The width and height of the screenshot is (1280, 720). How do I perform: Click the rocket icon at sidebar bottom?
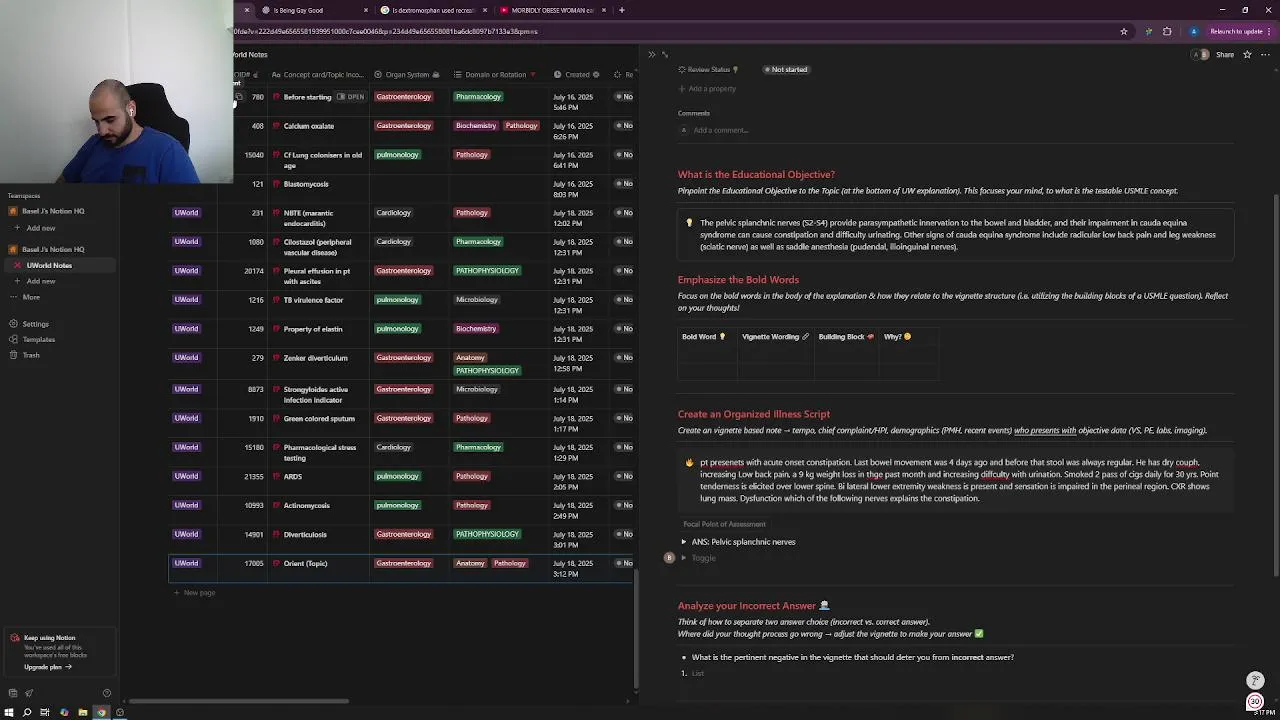[x=29, y=693]
